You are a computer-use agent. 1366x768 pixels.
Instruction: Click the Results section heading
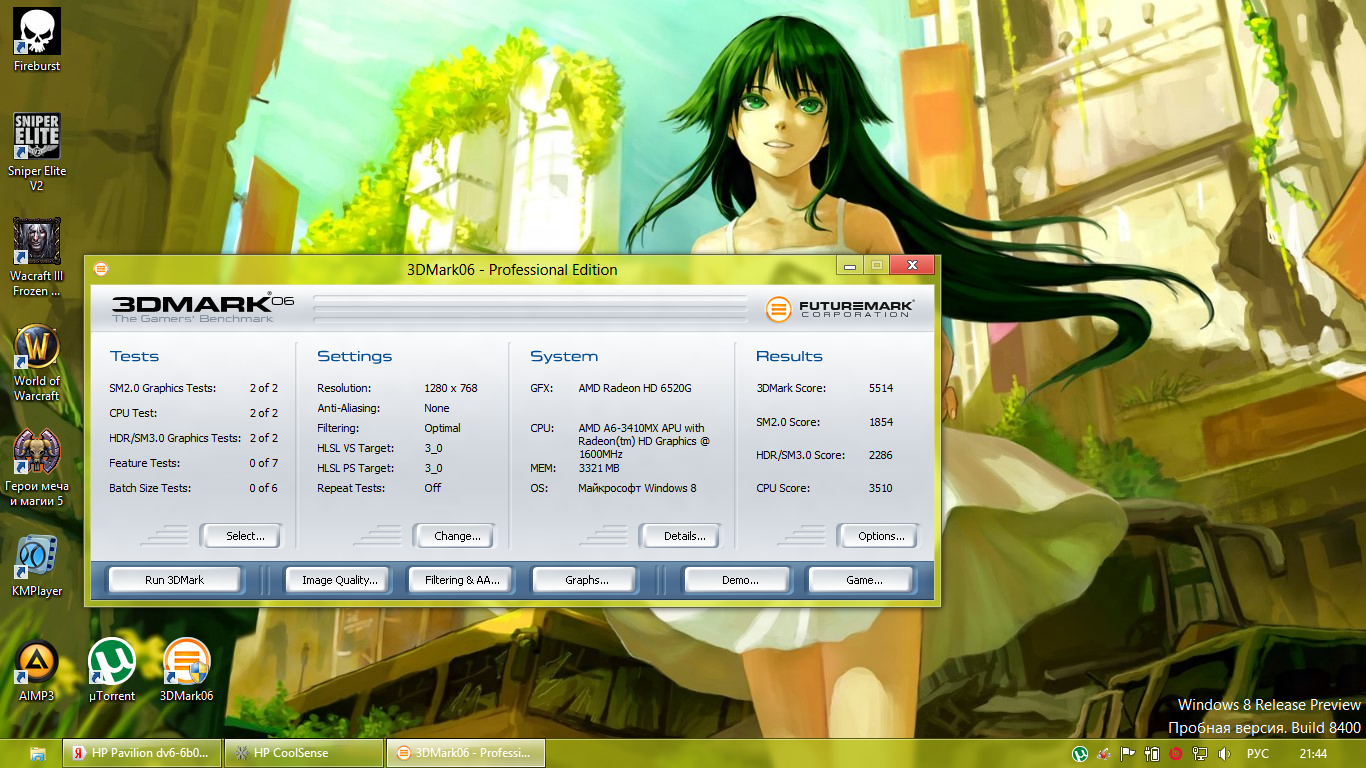(x=789, y=356)
